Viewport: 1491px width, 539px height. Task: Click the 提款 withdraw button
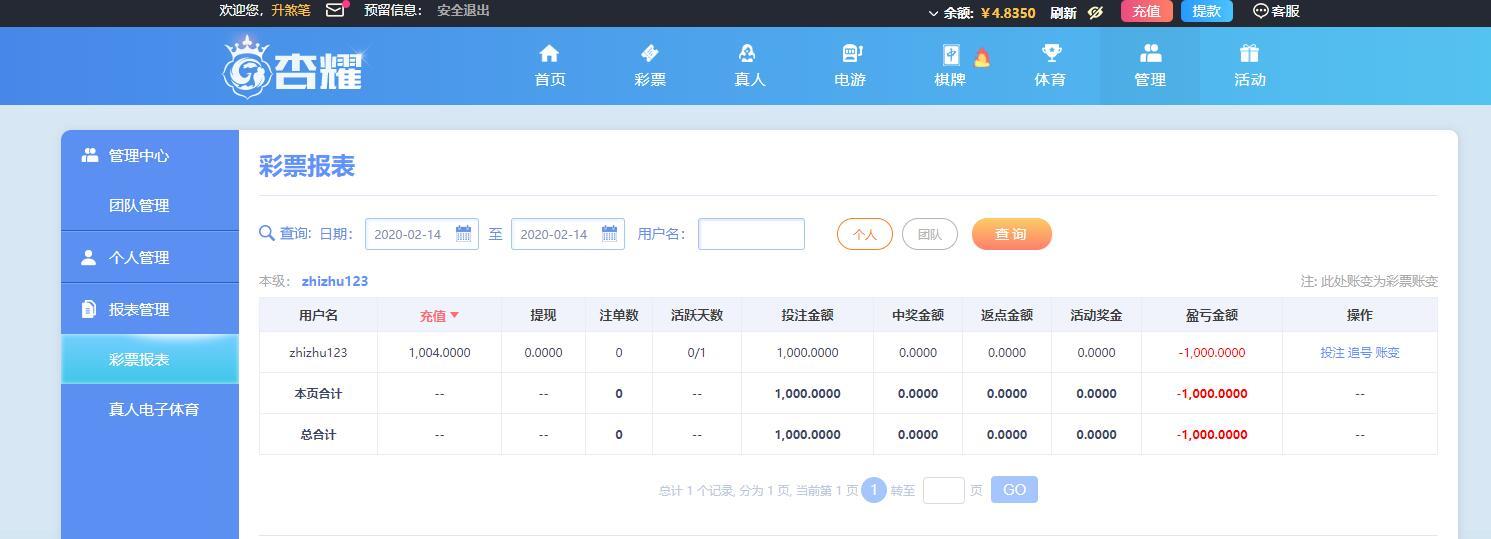1207,11
